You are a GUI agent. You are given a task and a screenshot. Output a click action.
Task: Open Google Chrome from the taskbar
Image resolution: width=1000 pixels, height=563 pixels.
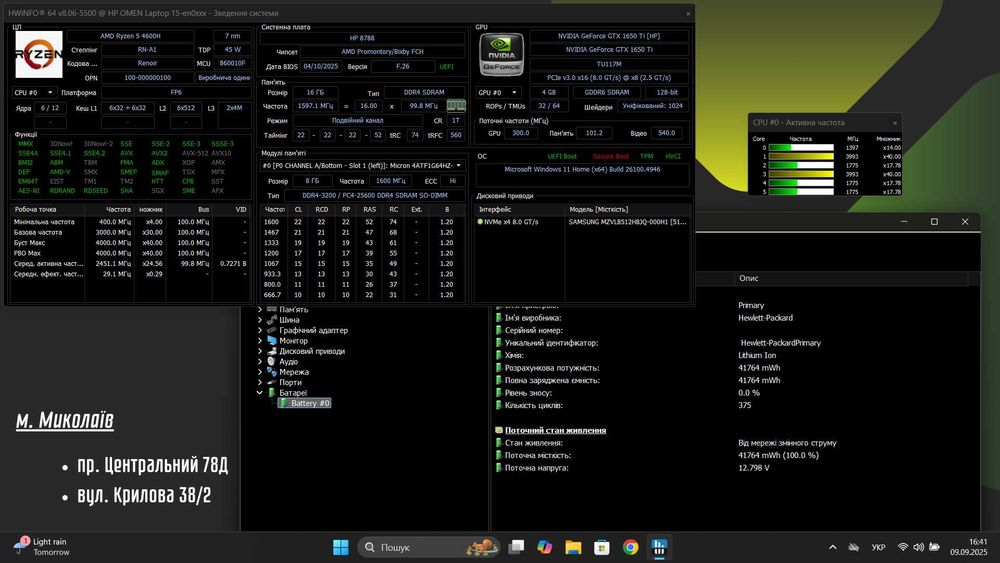[631, 547]
